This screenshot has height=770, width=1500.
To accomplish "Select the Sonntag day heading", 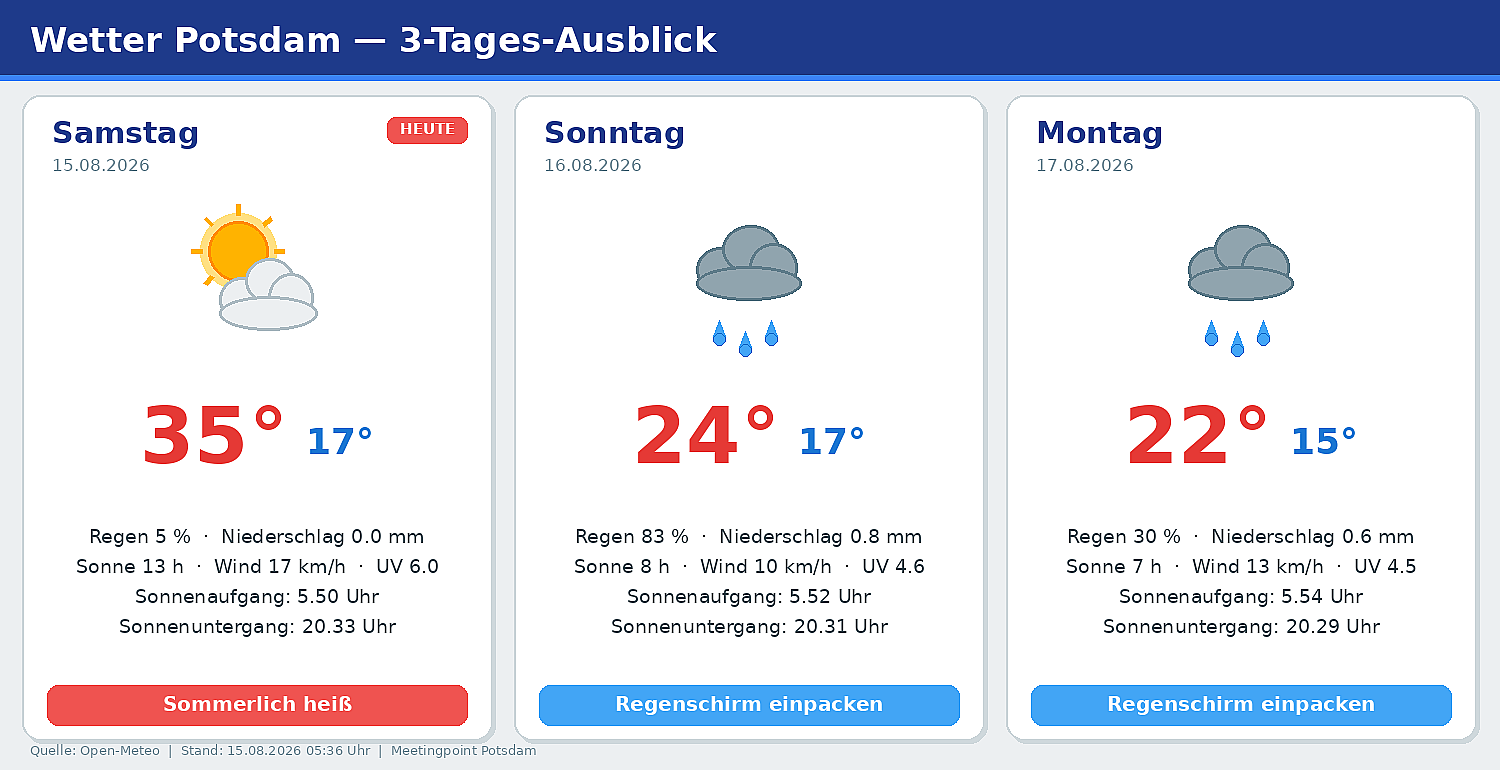I will tap(614, 133).
